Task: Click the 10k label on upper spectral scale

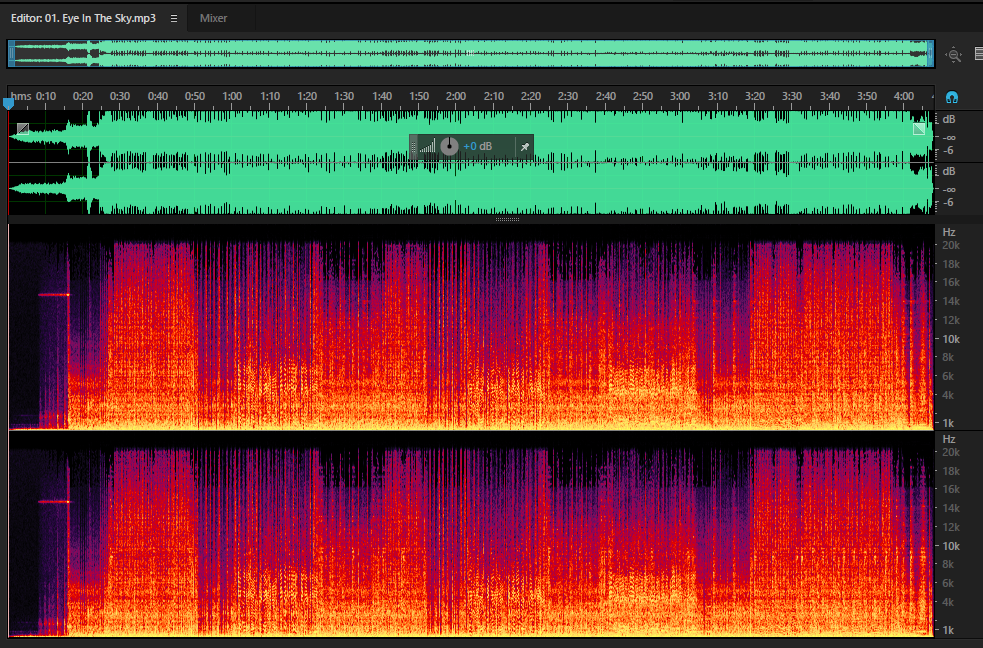Action: pos(951,339)
